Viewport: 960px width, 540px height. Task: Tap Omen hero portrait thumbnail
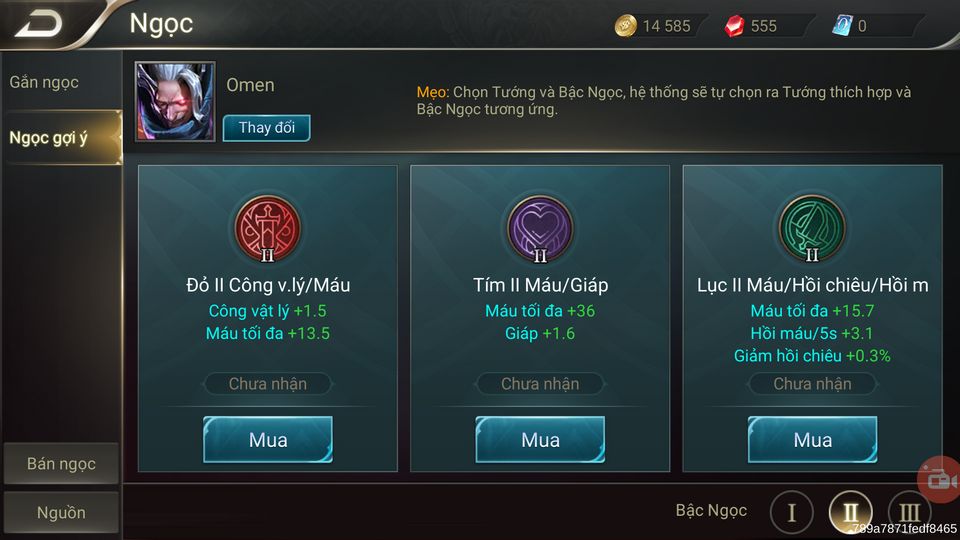pyautogui.click(x=175, y=101)
